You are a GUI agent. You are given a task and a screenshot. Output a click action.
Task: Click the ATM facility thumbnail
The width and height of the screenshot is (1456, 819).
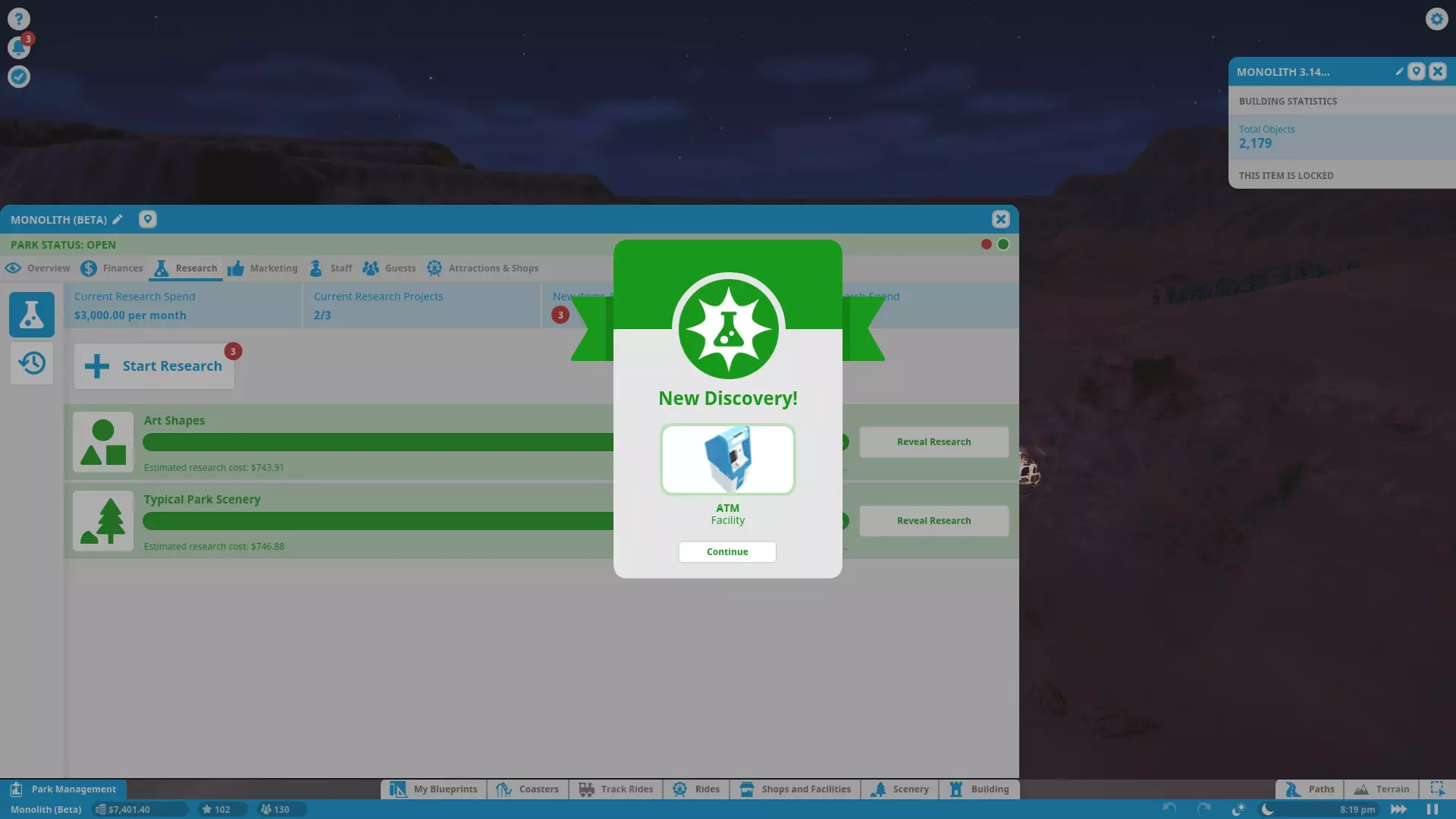(x=727, y=460)
